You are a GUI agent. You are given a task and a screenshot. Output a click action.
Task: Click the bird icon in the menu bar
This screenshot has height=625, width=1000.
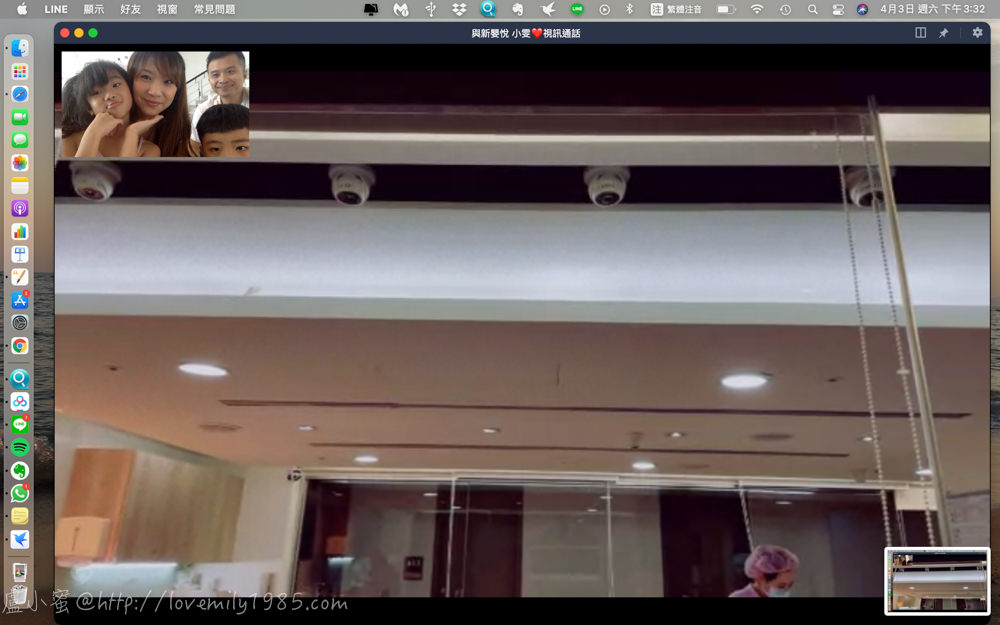[547, 9]
